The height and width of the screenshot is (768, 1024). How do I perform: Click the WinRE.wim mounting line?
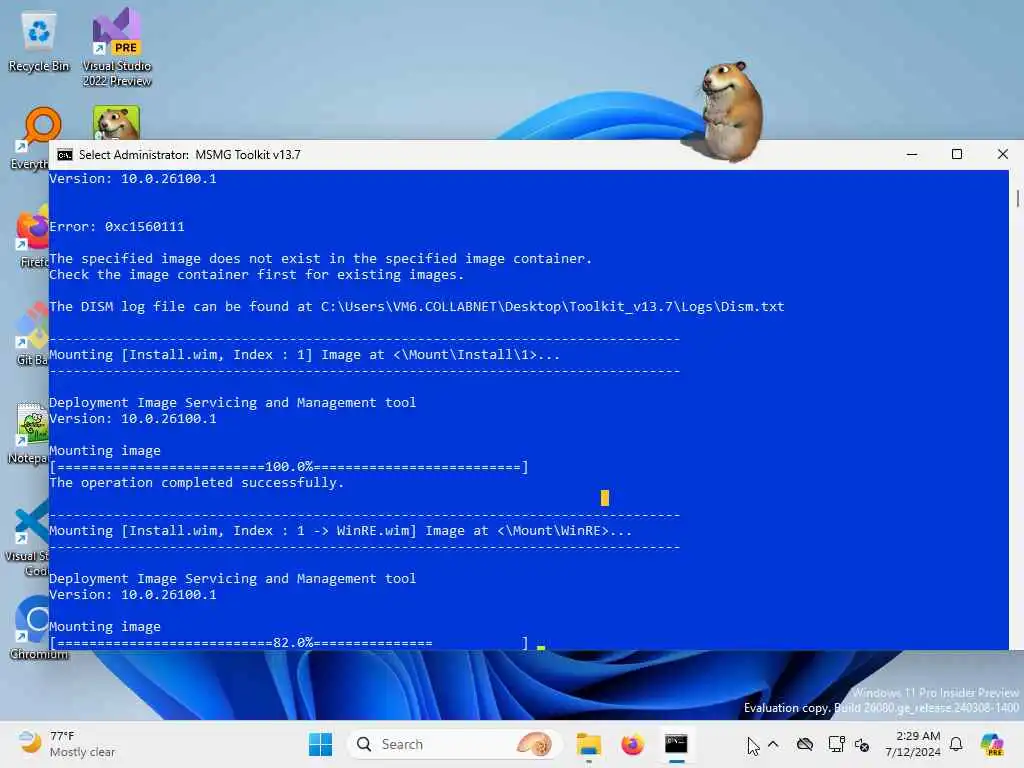(x=340, y=530)
